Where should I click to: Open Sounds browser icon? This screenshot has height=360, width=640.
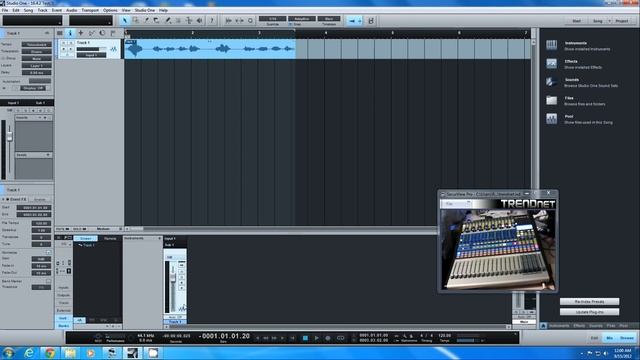tap(551, 82)
